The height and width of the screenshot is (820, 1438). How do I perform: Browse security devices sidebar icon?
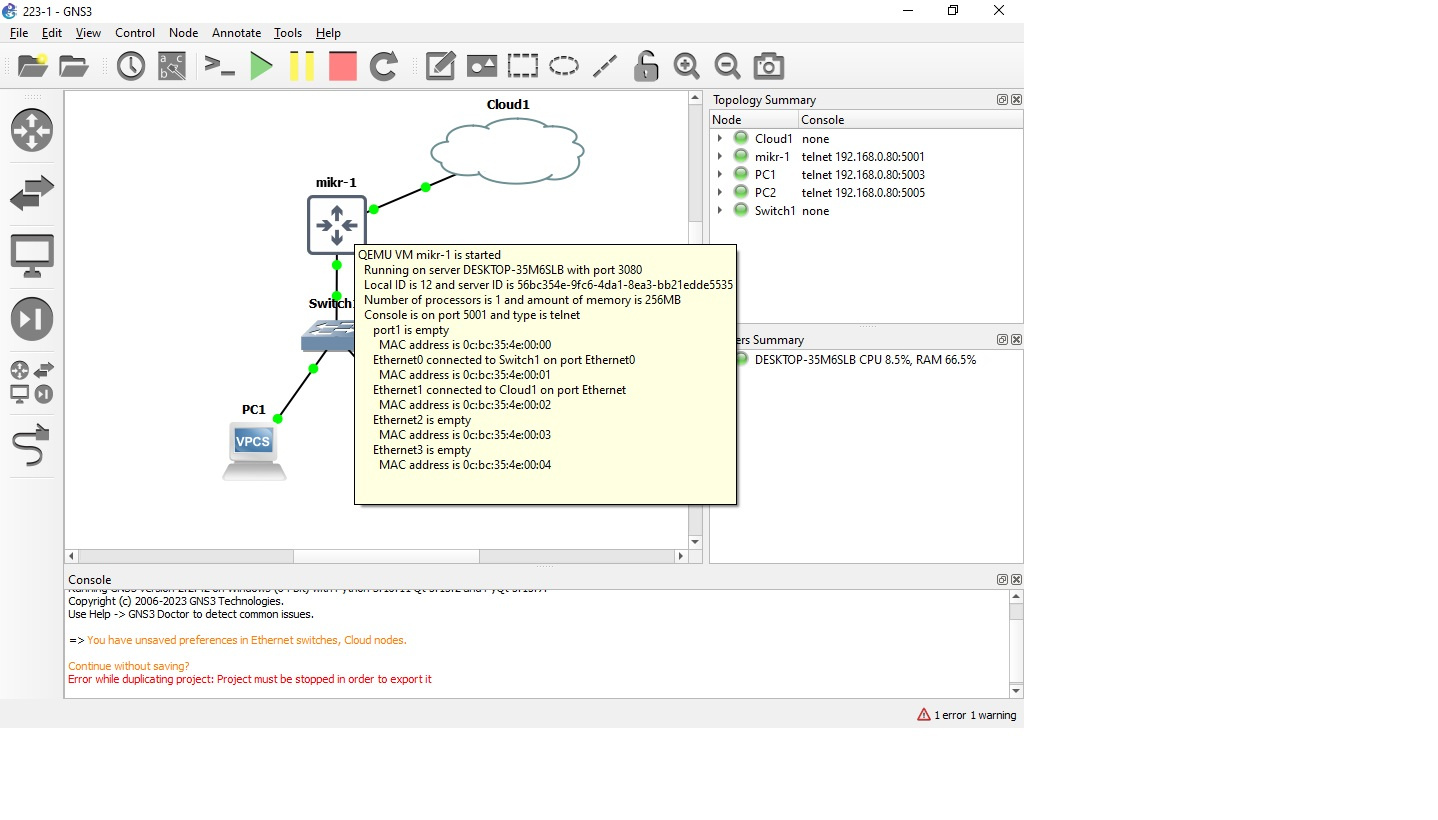pyautogui.click(x=32, y=319)
